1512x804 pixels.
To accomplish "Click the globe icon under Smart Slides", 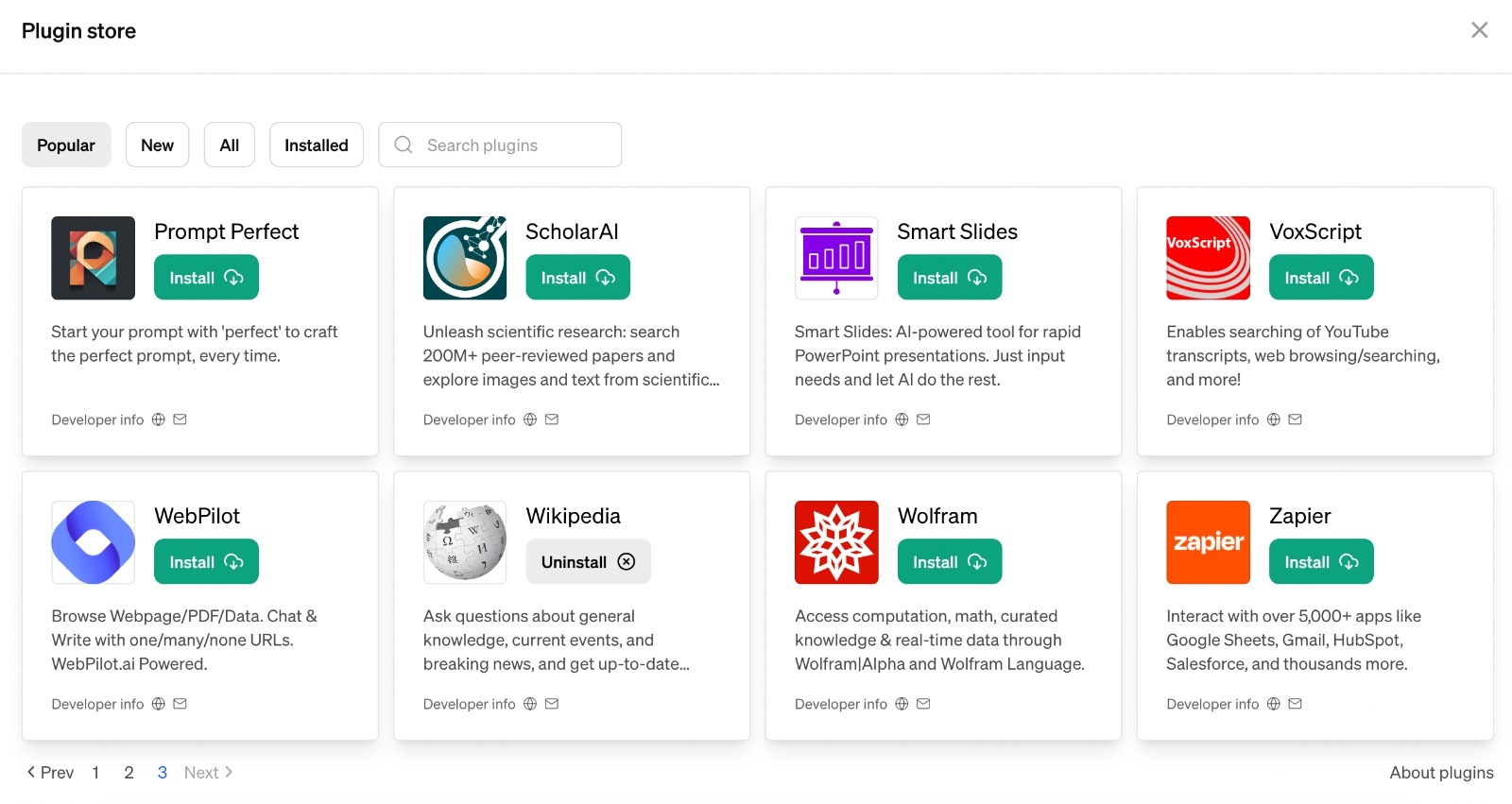I will tap(902, 419).
